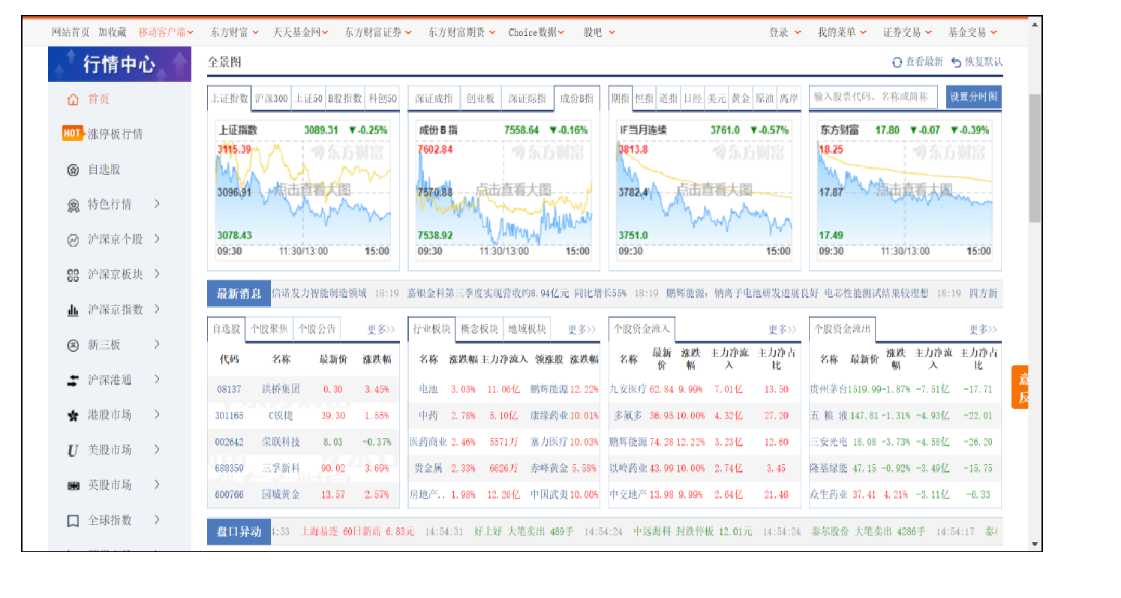Open the 成份B指 chart thumbnail
1121x598 pixels.
click(503, 190)
